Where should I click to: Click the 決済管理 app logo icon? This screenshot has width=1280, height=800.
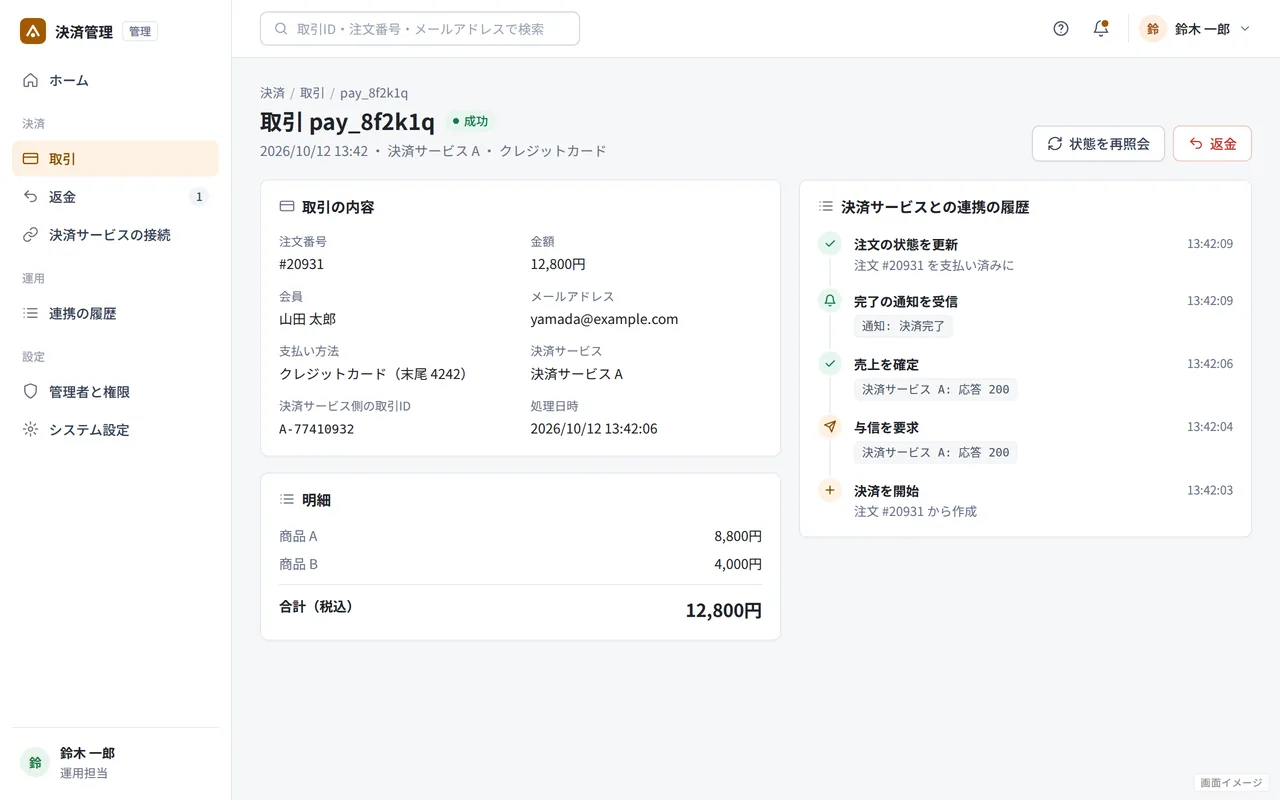click(x=33, y=31)
